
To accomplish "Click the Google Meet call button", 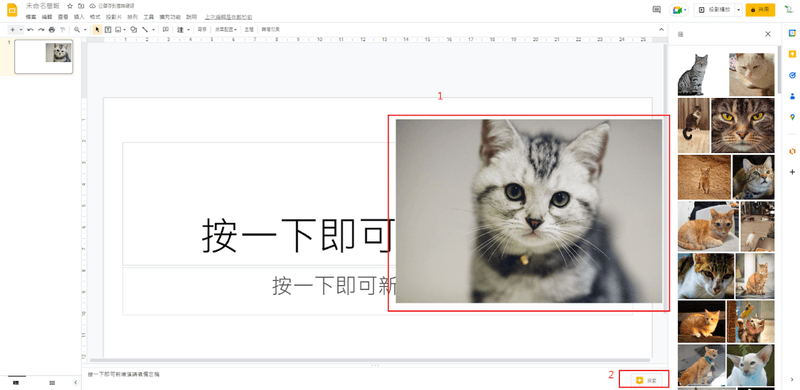I will tap(679, 10).
